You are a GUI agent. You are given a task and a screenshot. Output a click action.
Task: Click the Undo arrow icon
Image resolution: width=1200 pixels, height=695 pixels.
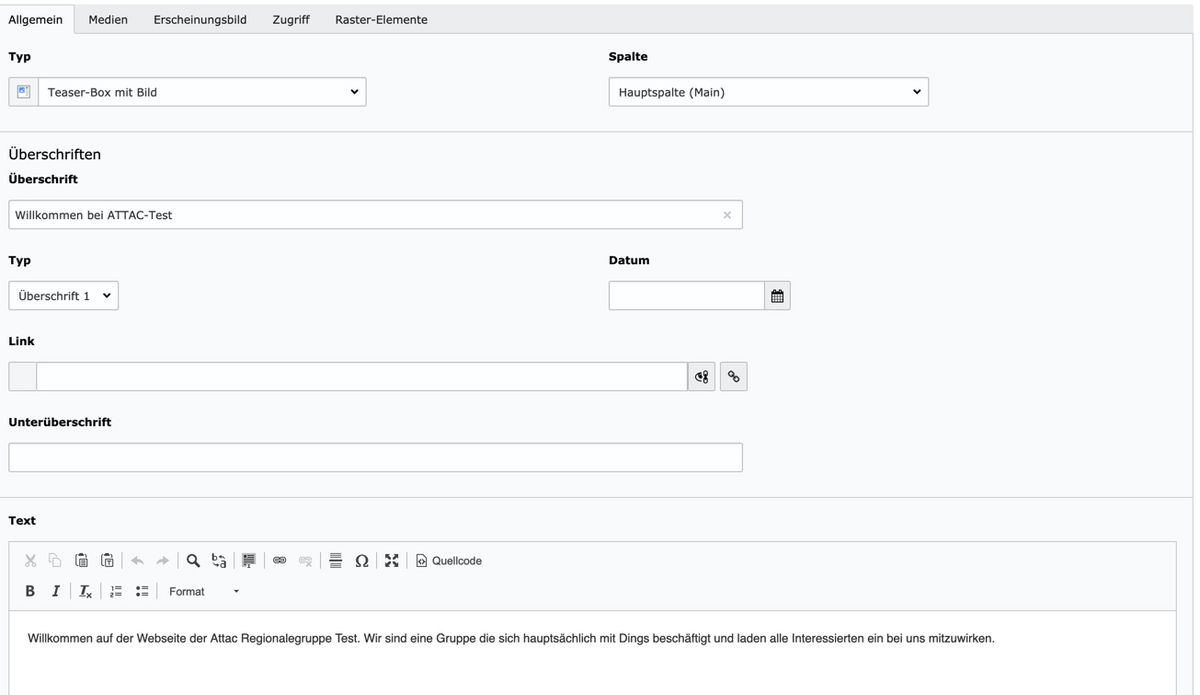[137, 561]
